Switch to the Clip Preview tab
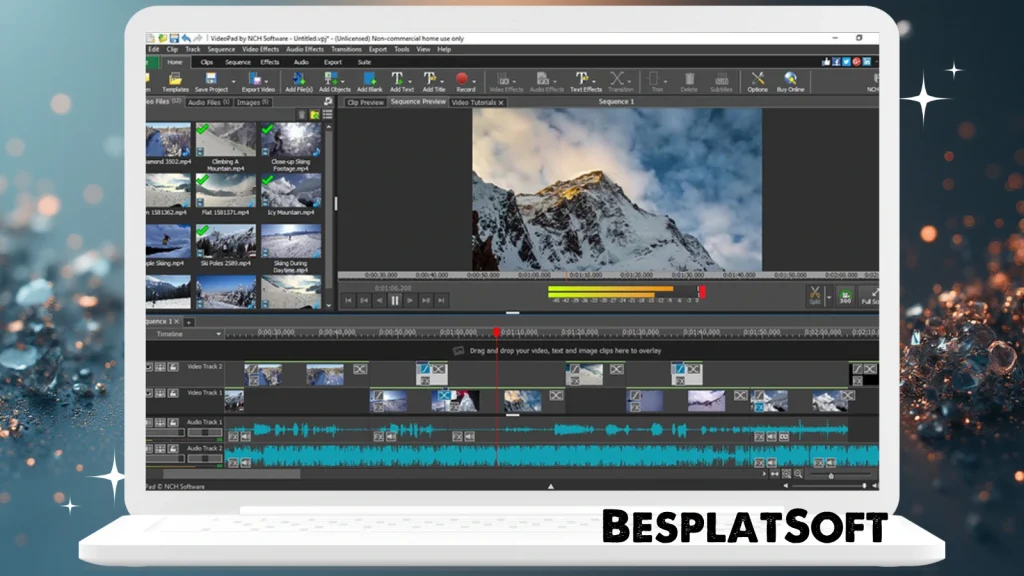Image resolution: width=1024 pixels, height=576 pixels. coord(365,102)
